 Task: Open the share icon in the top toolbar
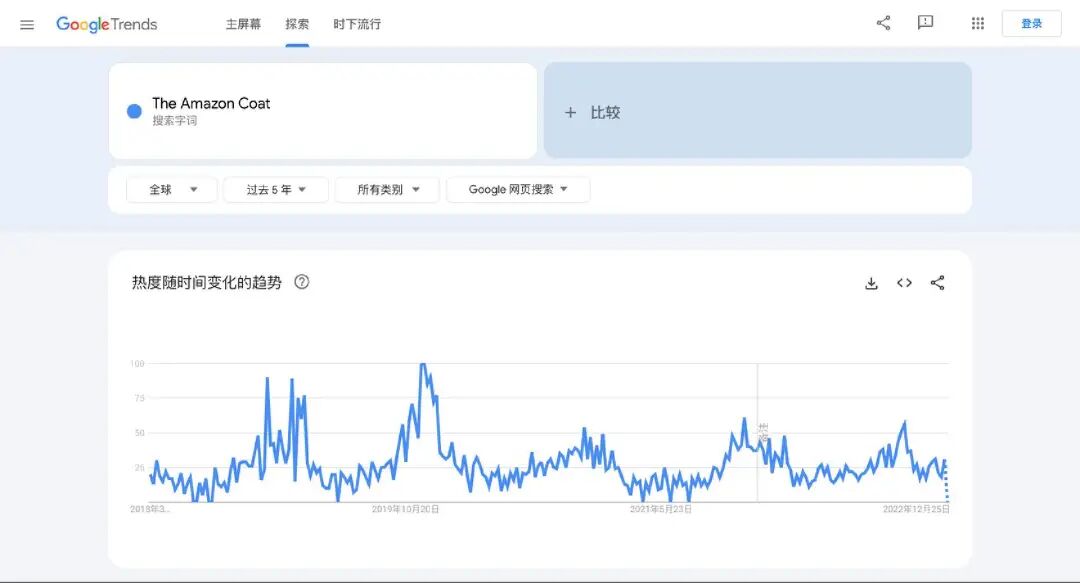pyautogui.click(x=883, y=22)
